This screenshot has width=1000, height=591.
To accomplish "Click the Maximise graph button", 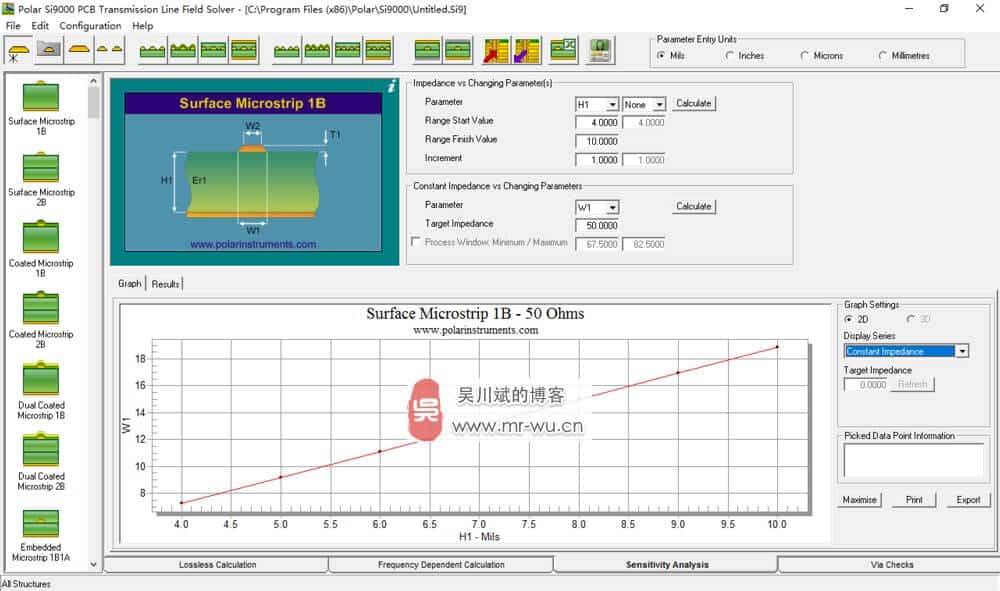I will [859, 500].
